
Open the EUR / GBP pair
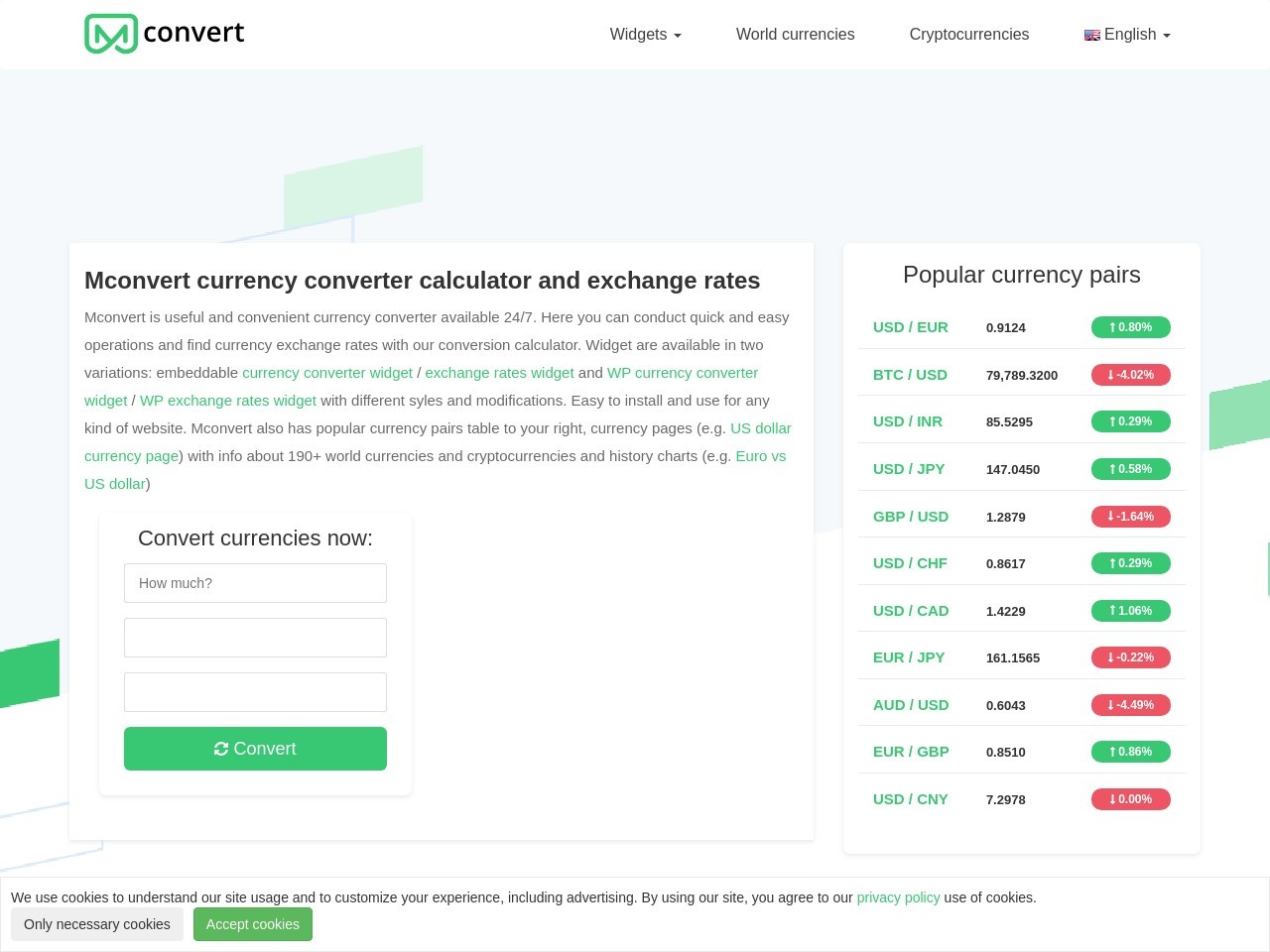click(911, 752)
